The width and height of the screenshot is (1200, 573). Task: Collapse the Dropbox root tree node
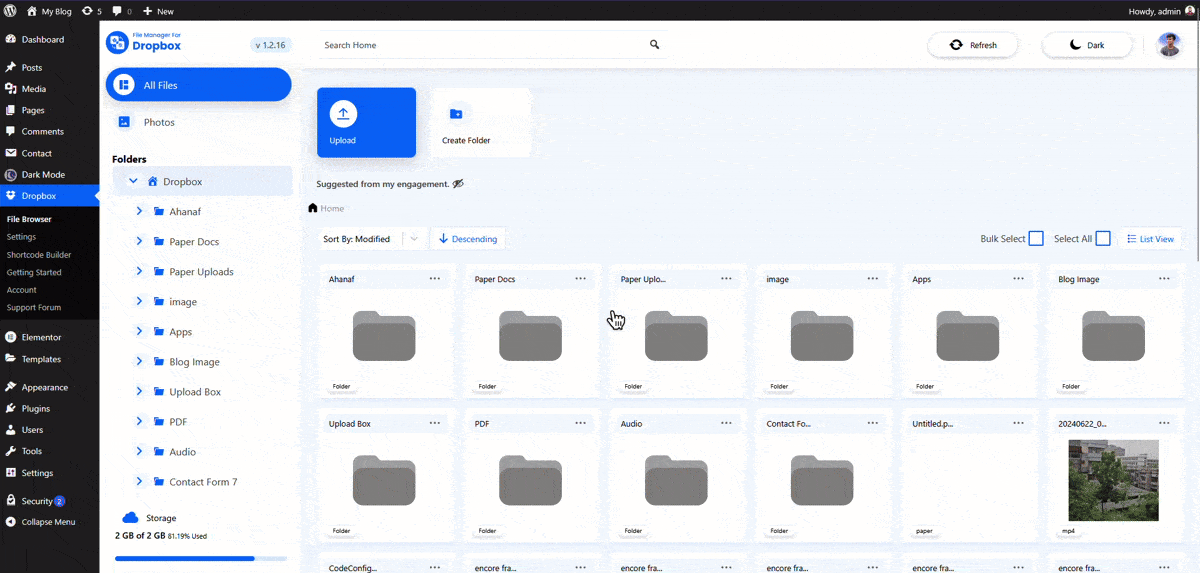pyautogui.click(x=133, y=181)
